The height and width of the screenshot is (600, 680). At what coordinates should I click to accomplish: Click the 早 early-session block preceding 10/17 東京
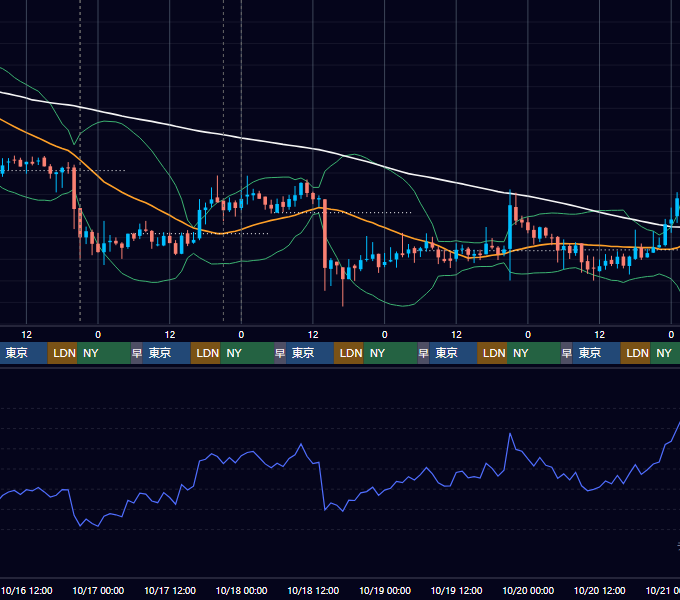coord(137,353)
